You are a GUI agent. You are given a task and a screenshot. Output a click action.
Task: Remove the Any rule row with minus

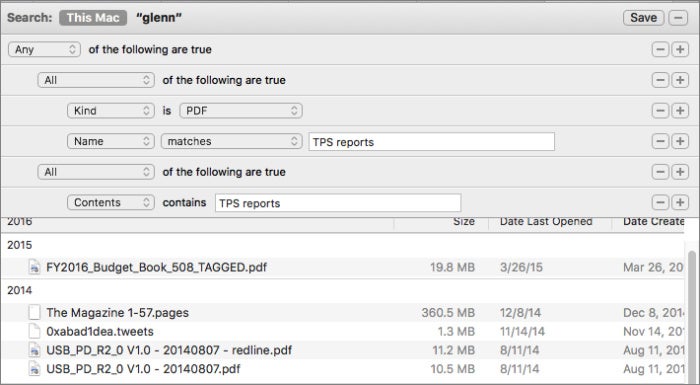[660, 49]
